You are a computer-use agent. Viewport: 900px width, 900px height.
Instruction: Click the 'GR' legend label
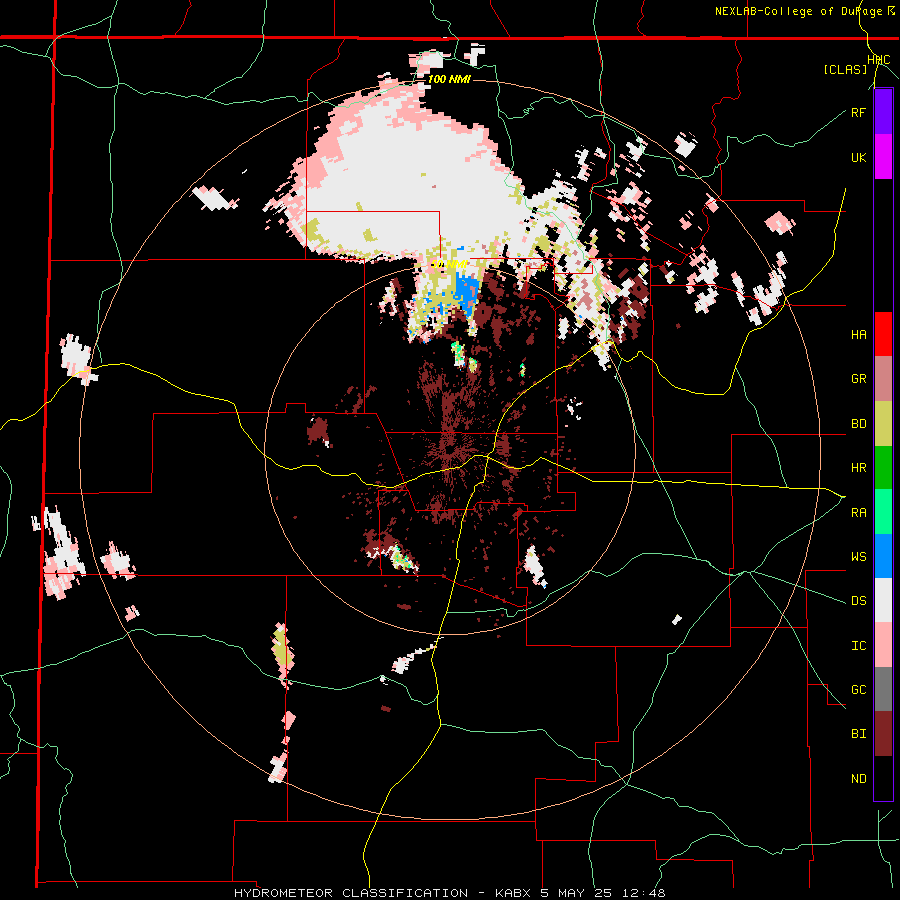point(858,379)
